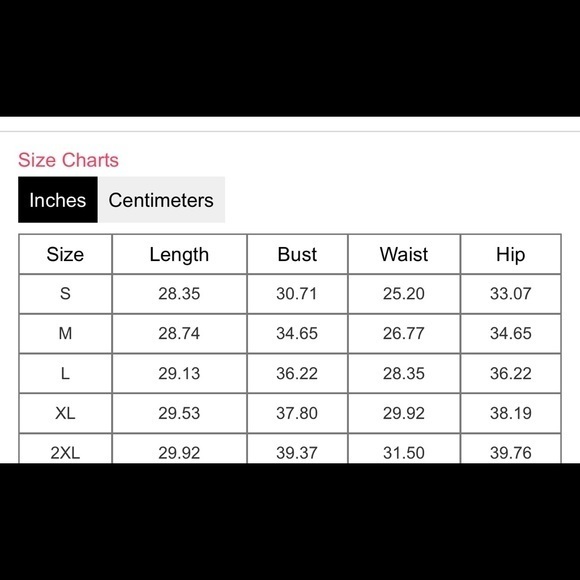Select the Inches tab
This screenshot has width=580, height=580.
(x=58, y=200)
